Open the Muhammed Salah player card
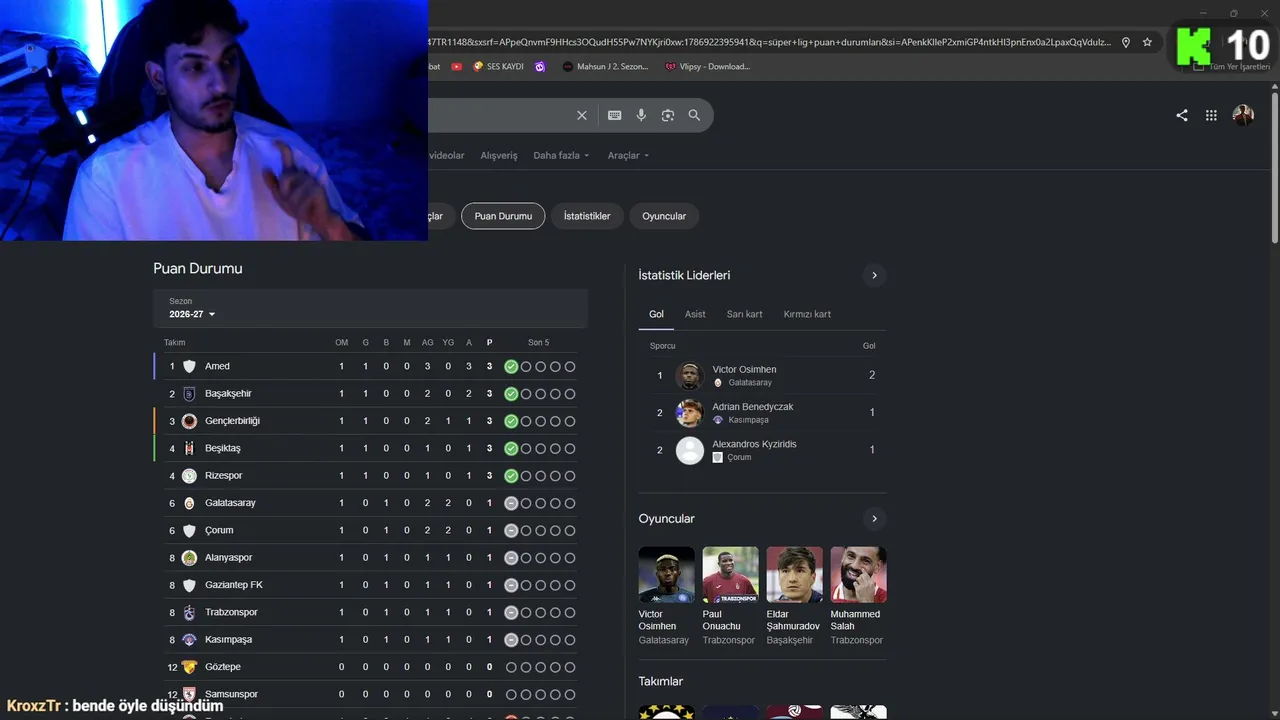 pos(858,596)
